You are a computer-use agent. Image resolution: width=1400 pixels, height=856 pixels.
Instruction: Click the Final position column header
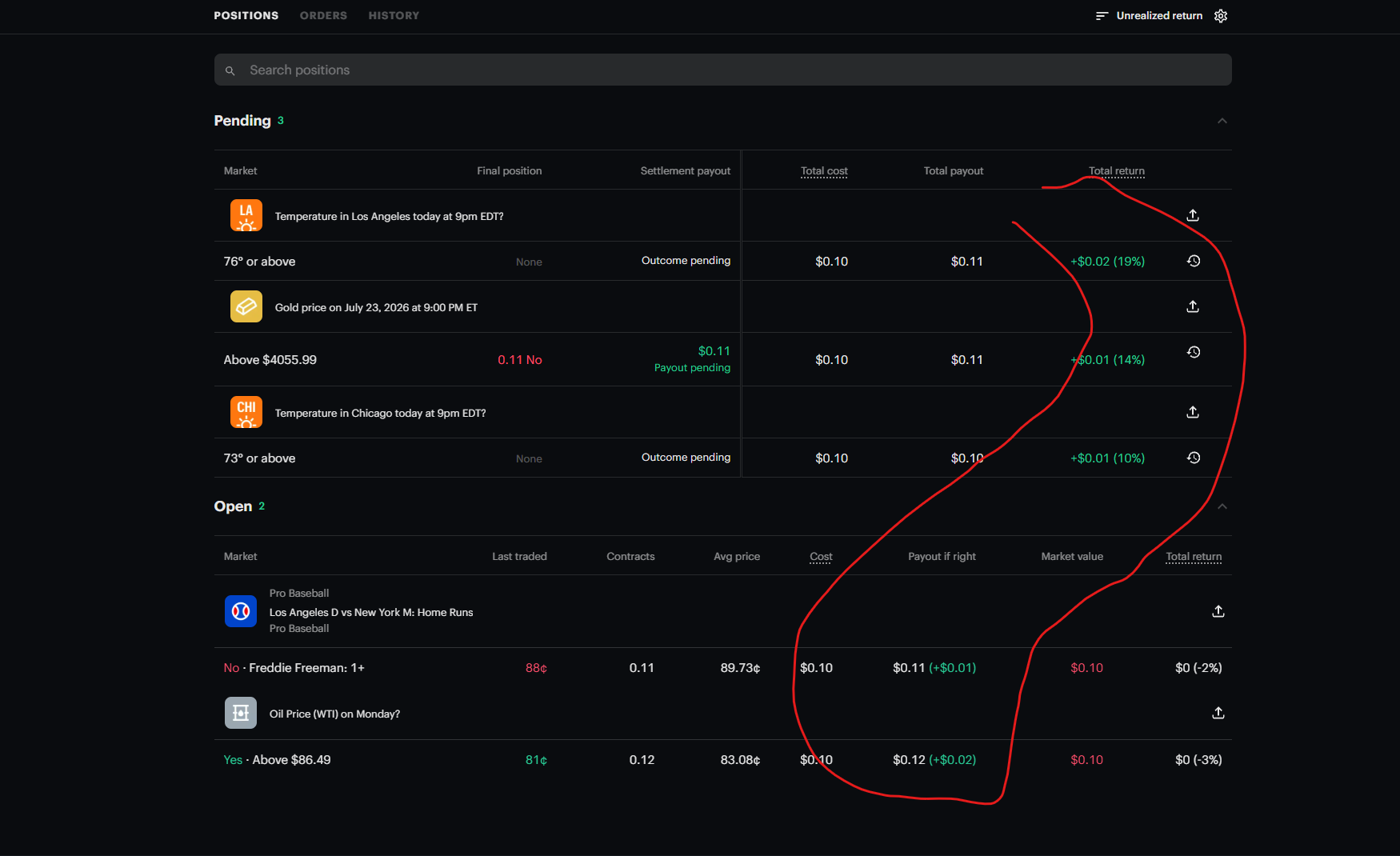coord(510,171)
